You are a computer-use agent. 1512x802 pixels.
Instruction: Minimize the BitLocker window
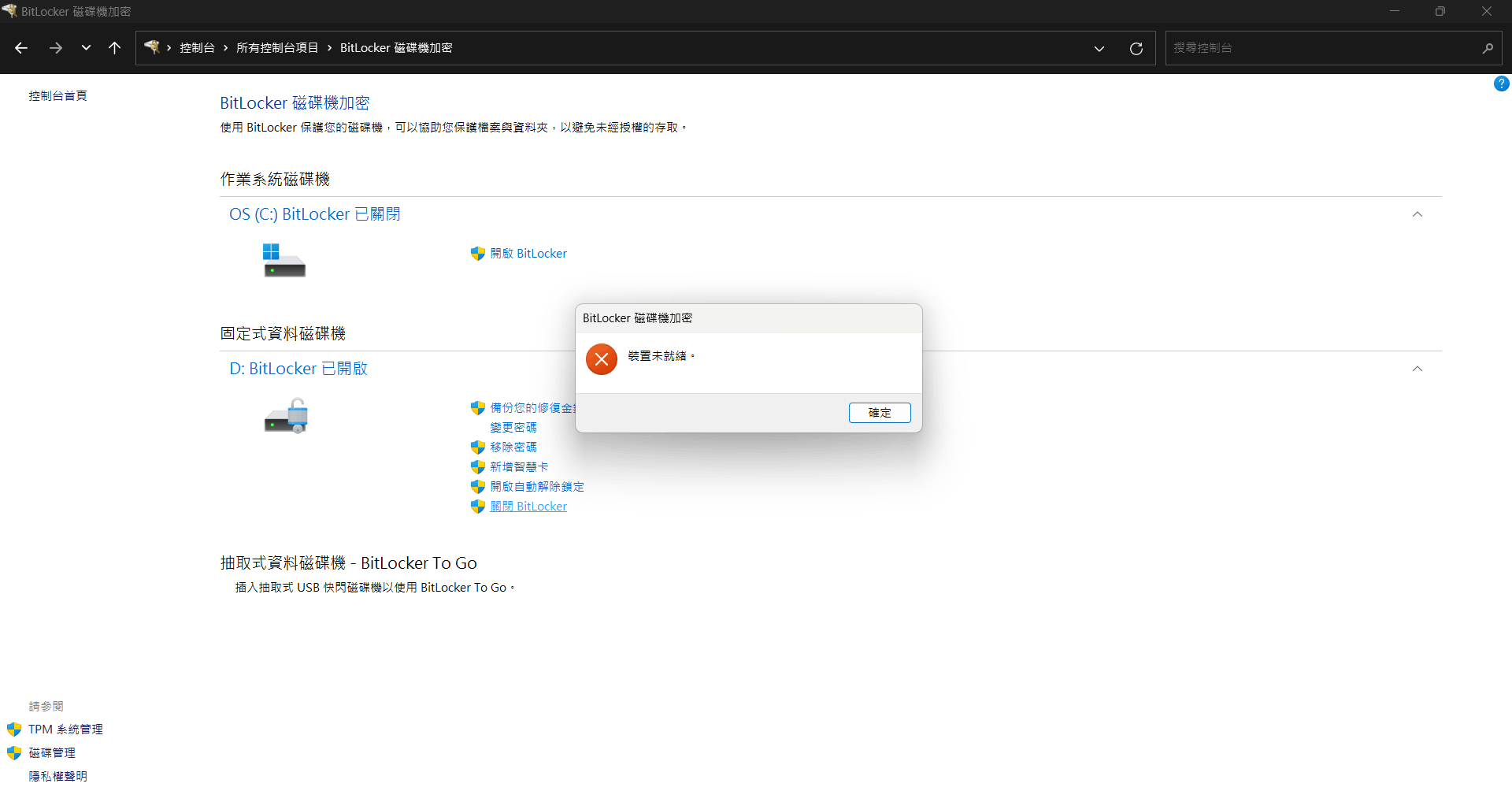tap(1395, 11)
